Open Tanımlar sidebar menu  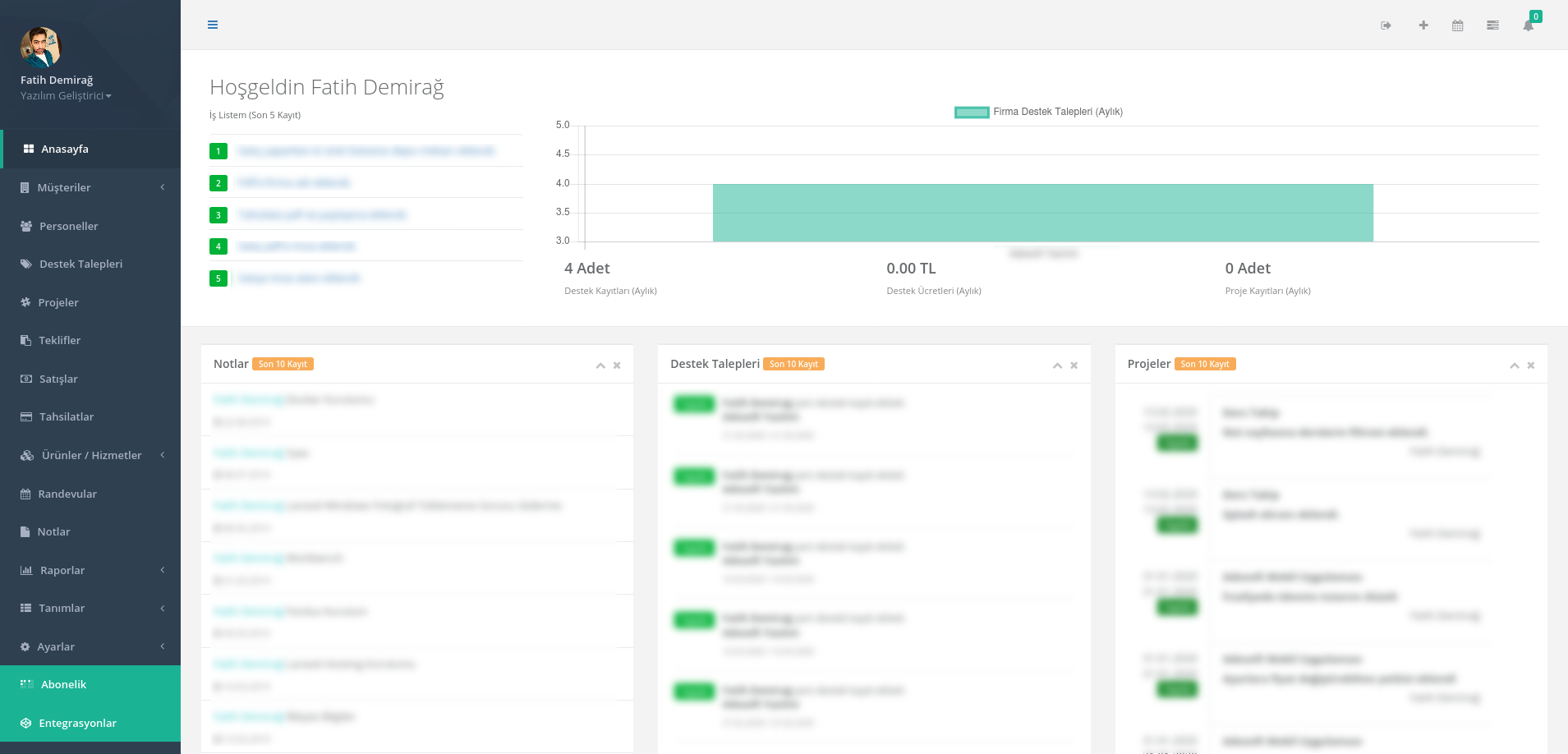[x=90, y=608]
